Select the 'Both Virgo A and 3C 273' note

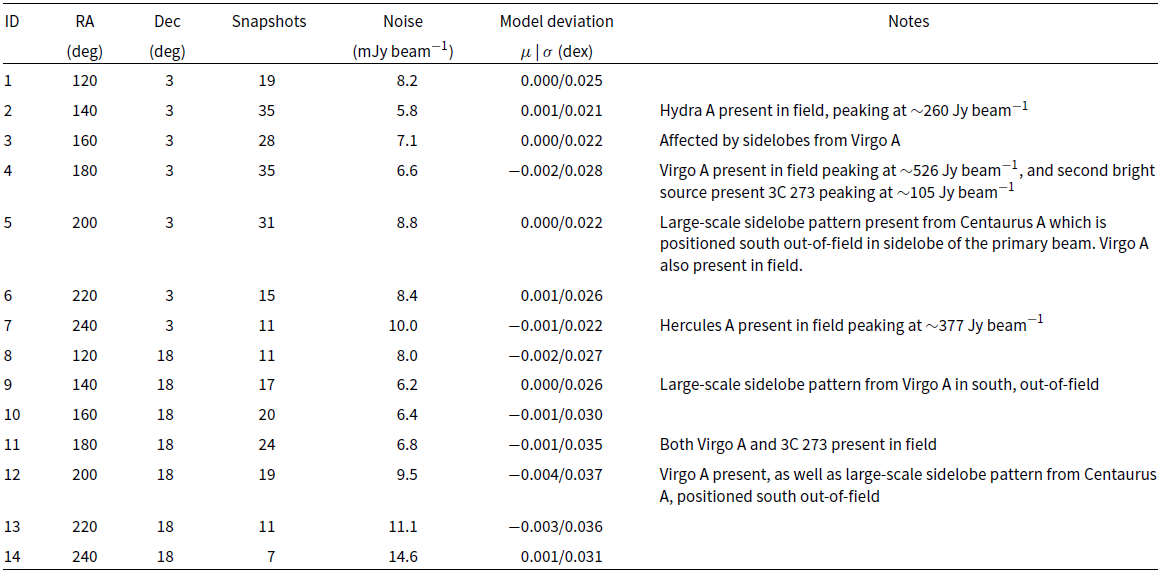pos(798,444)
